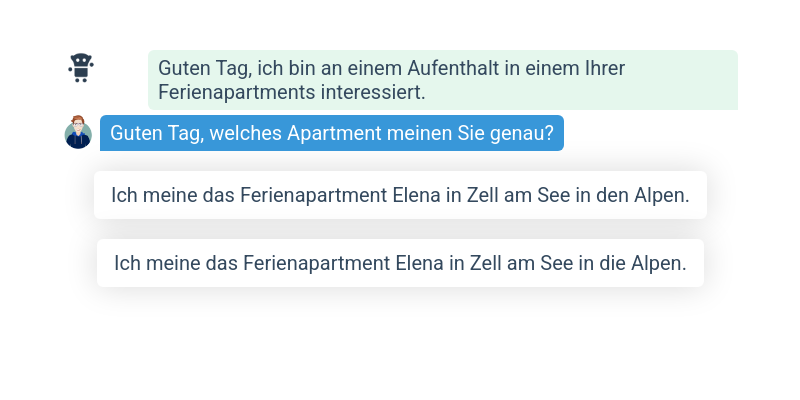Viewport: 800px width, 400px height.
Task: Open the chatbot robot profile icon
Action: tap(81, 68)
